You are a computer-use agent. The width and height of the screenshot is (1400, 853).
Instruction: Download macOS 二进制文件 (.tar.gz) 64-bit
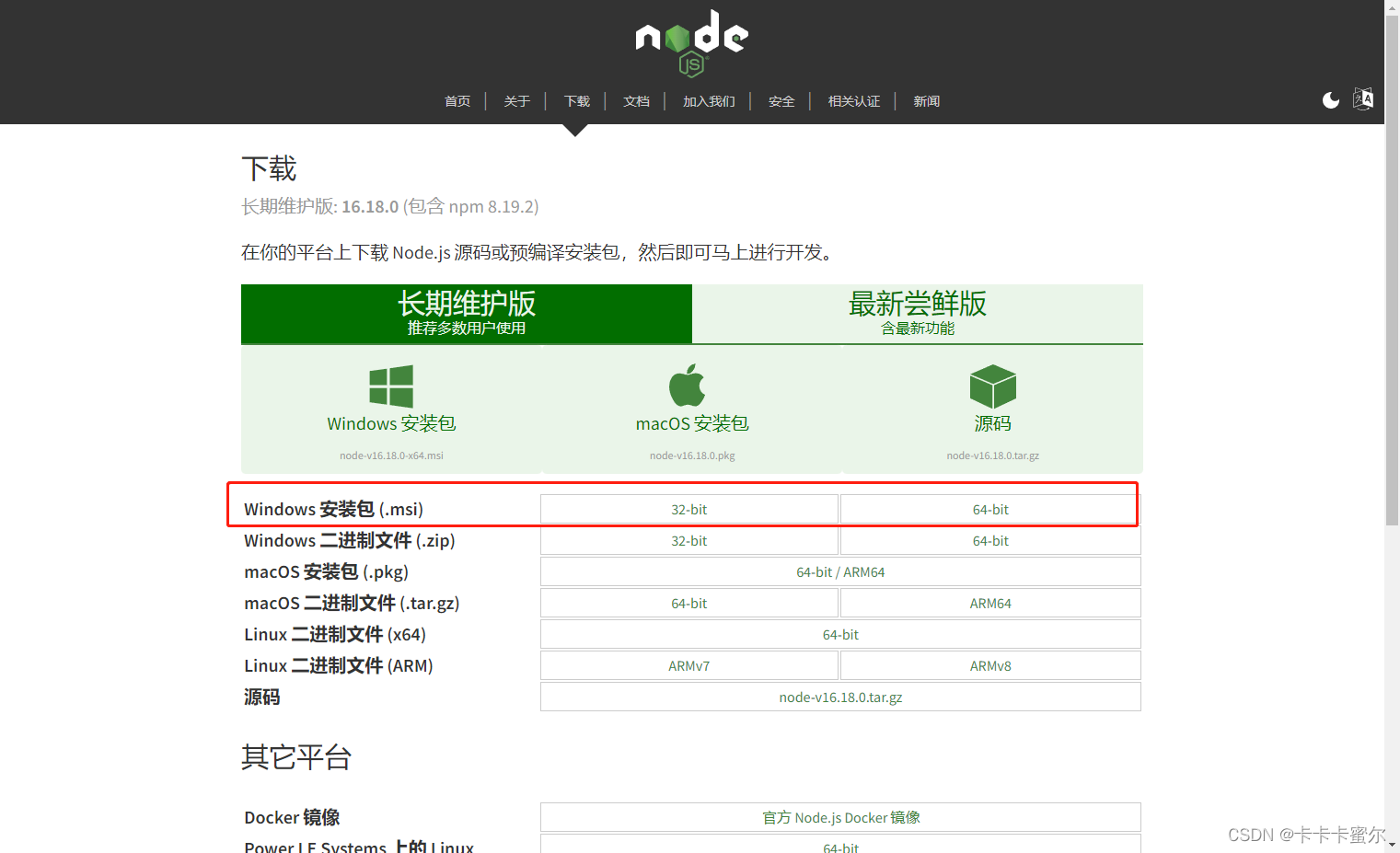coord(689,604)
